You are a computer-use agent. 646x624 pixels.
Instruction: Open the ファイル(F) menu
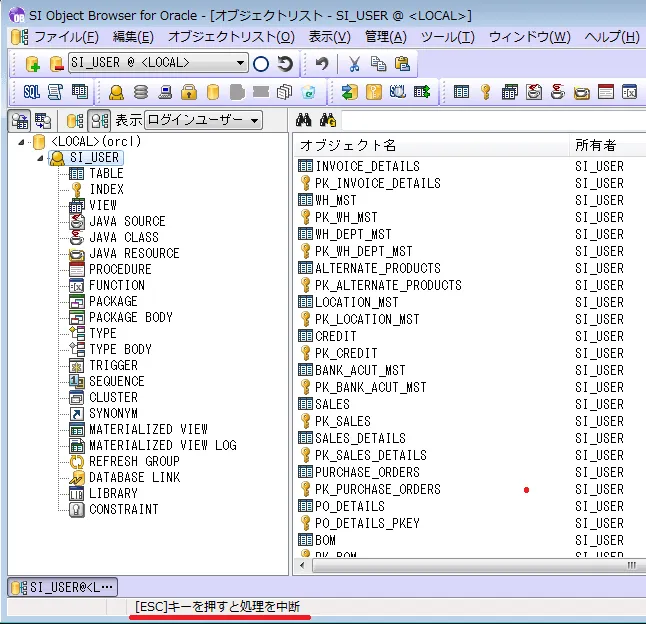(66, 37)
